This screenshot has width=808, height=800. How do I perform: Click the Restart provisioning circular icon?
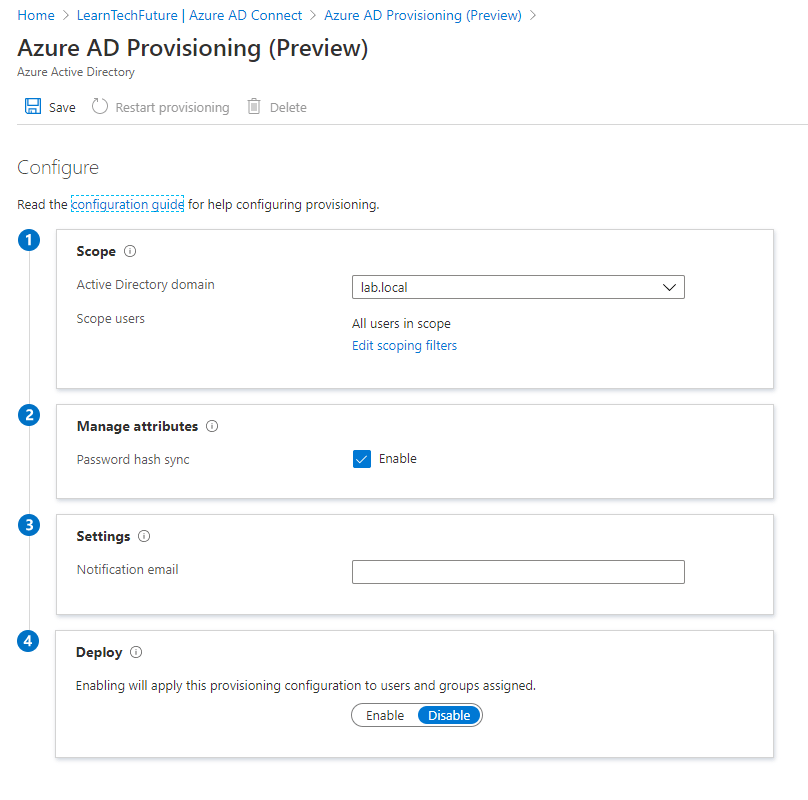100,107
